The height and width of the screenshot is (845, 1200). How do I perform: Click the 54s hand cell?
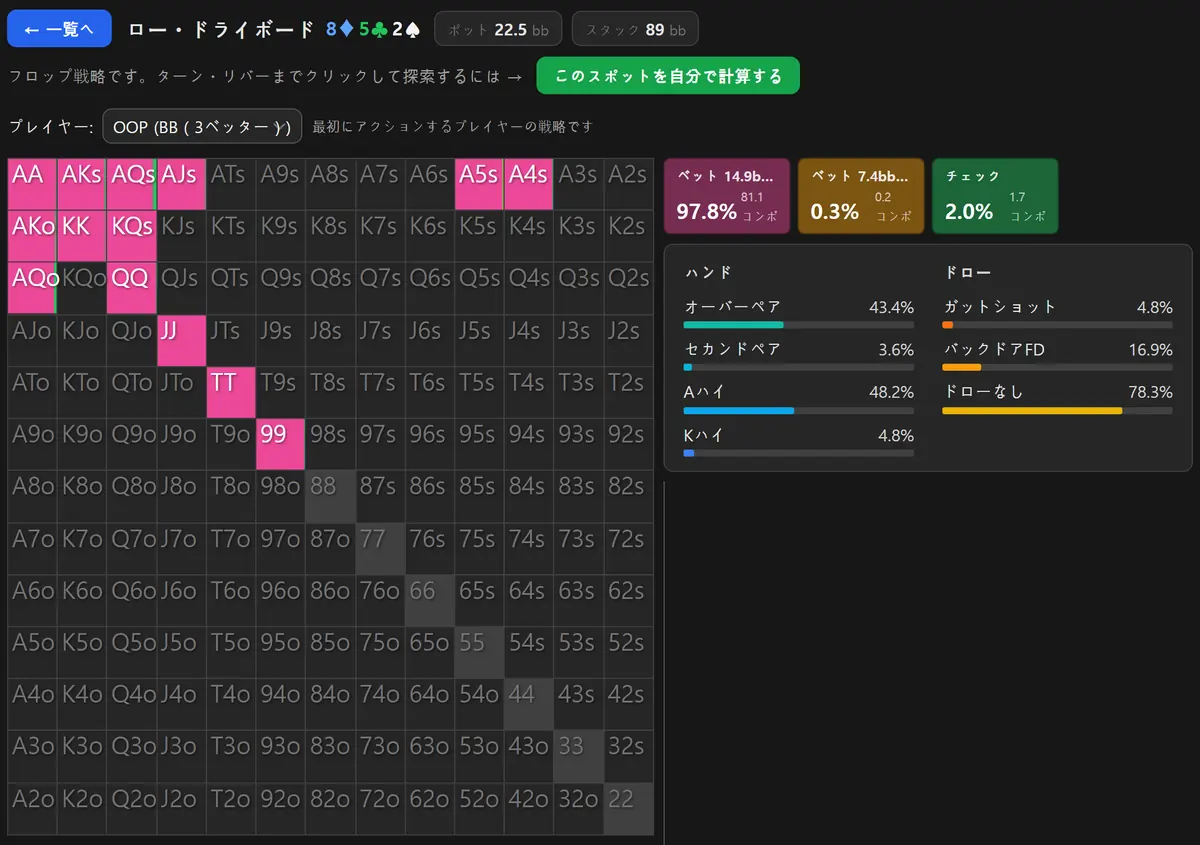(x=529, y=652)
